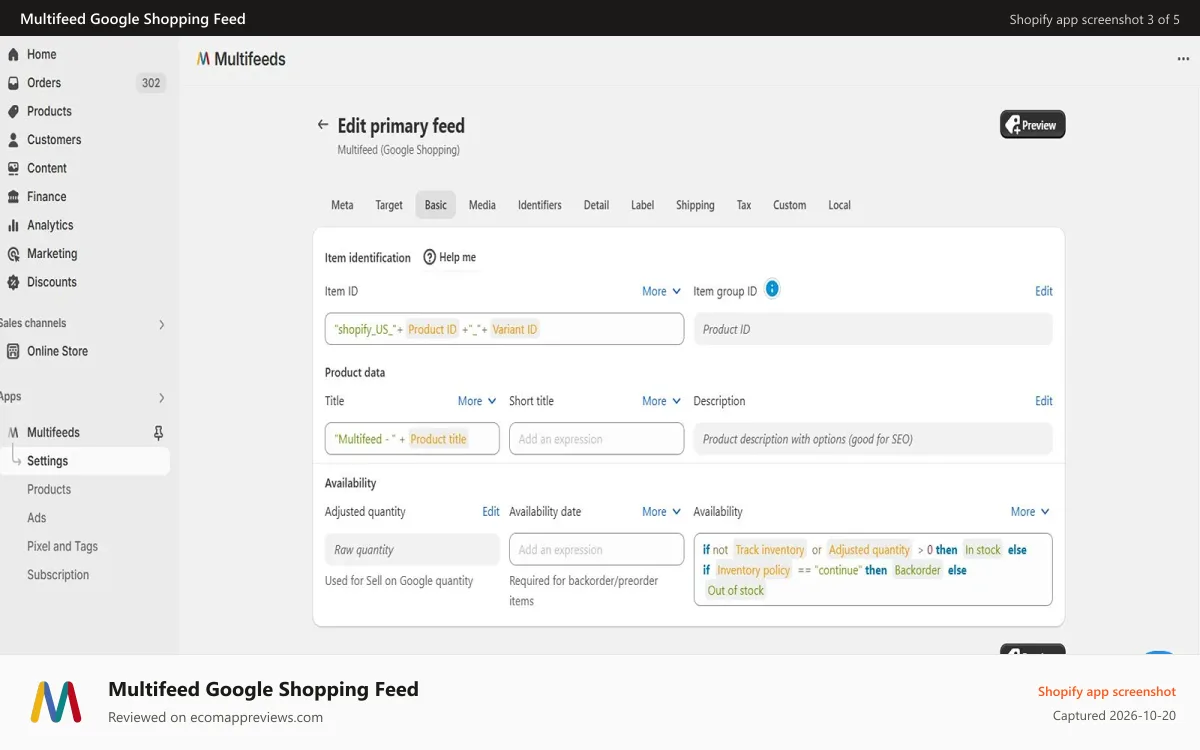
Task: Open Home in the sidebar
Action: click(41, 54)
